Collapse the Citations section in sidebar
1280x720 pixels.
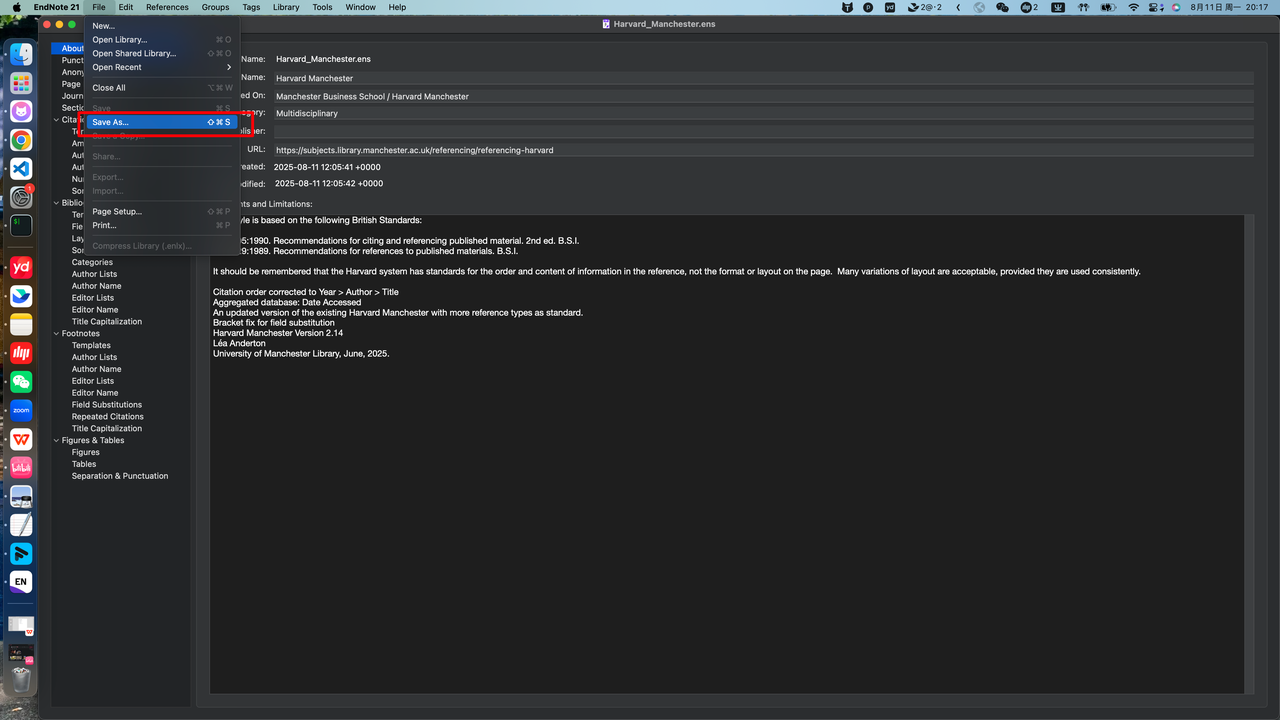click(57, 120)
